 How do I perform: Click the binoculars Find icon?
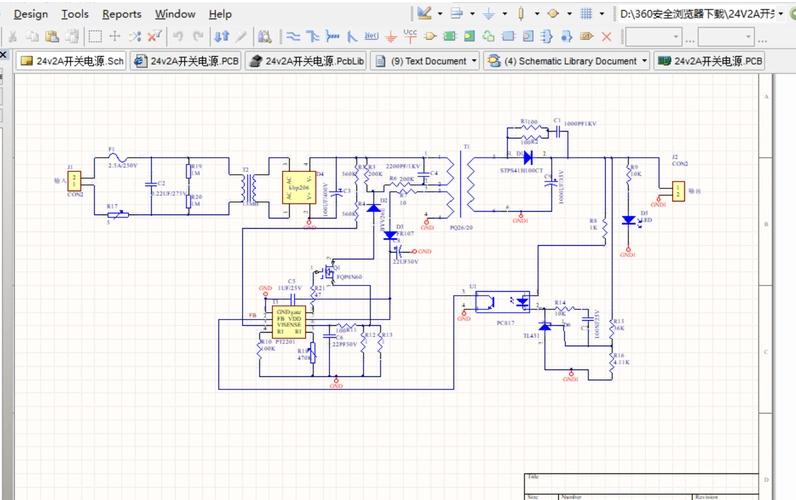264,37
